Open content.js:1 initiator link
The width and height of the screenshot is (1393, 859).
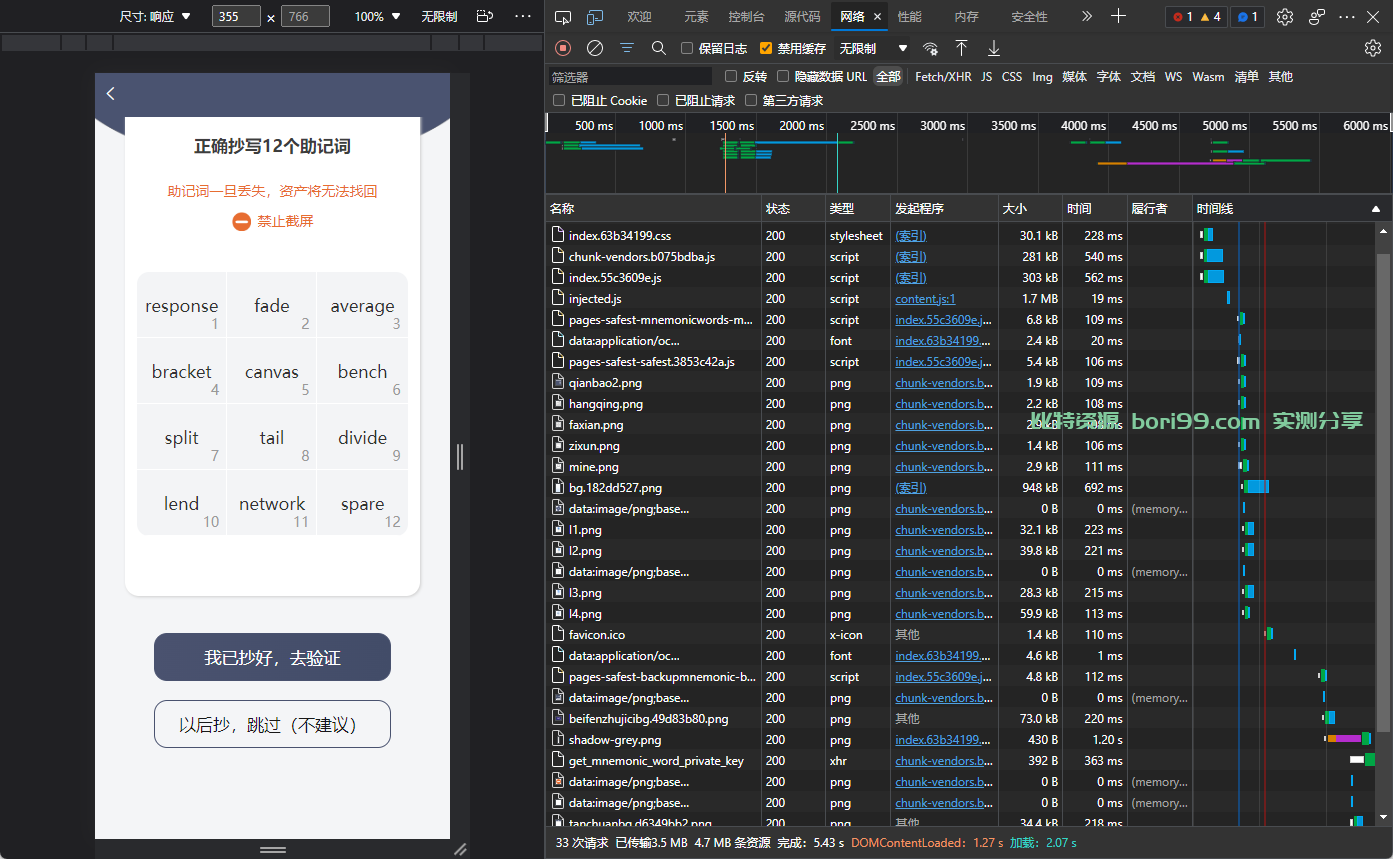coord(925,299)
